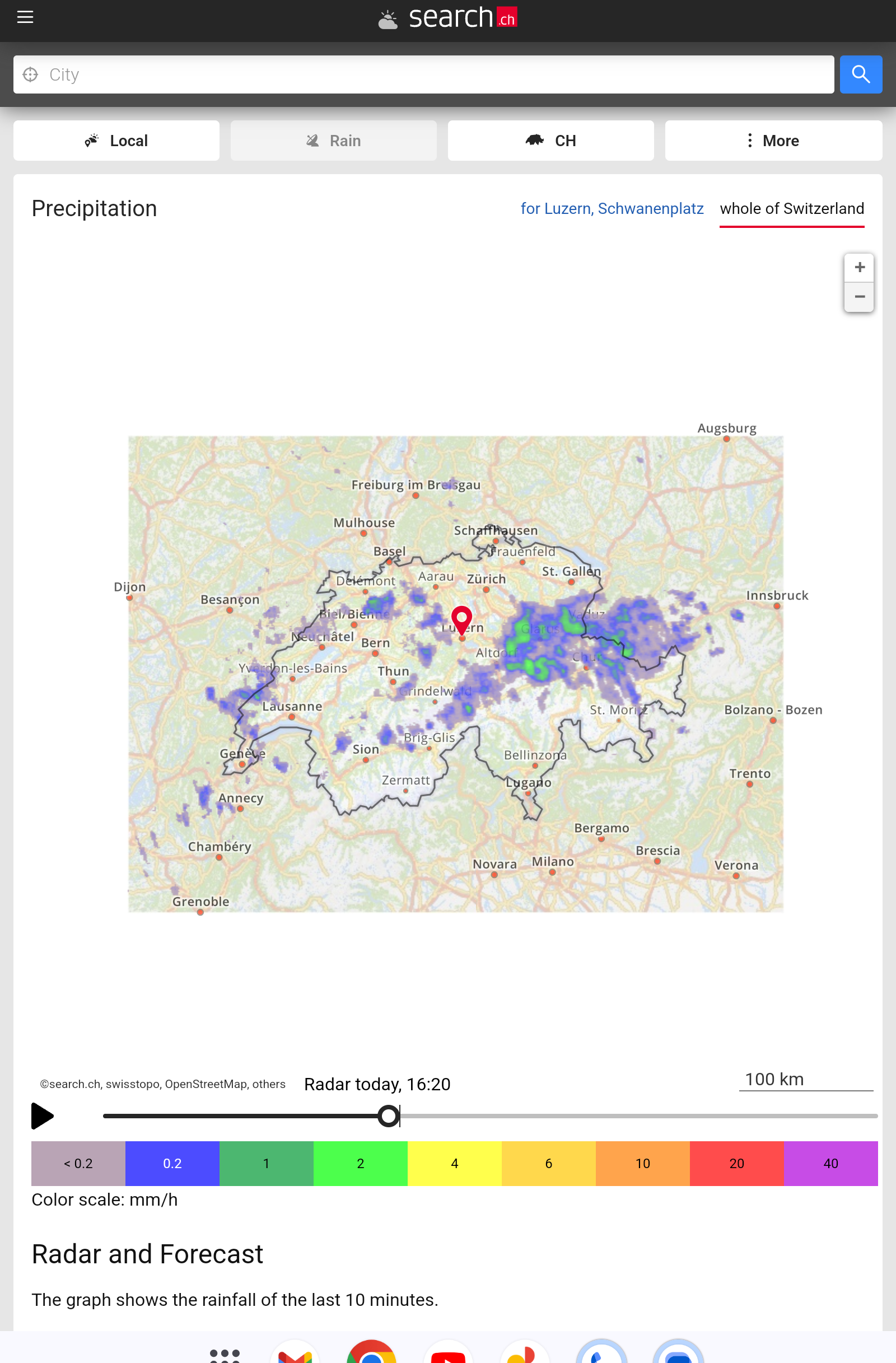896x1363 pixels.
Task: Select whole of Switzerland view
Action: pyautogui.click(x=791, y=208)
